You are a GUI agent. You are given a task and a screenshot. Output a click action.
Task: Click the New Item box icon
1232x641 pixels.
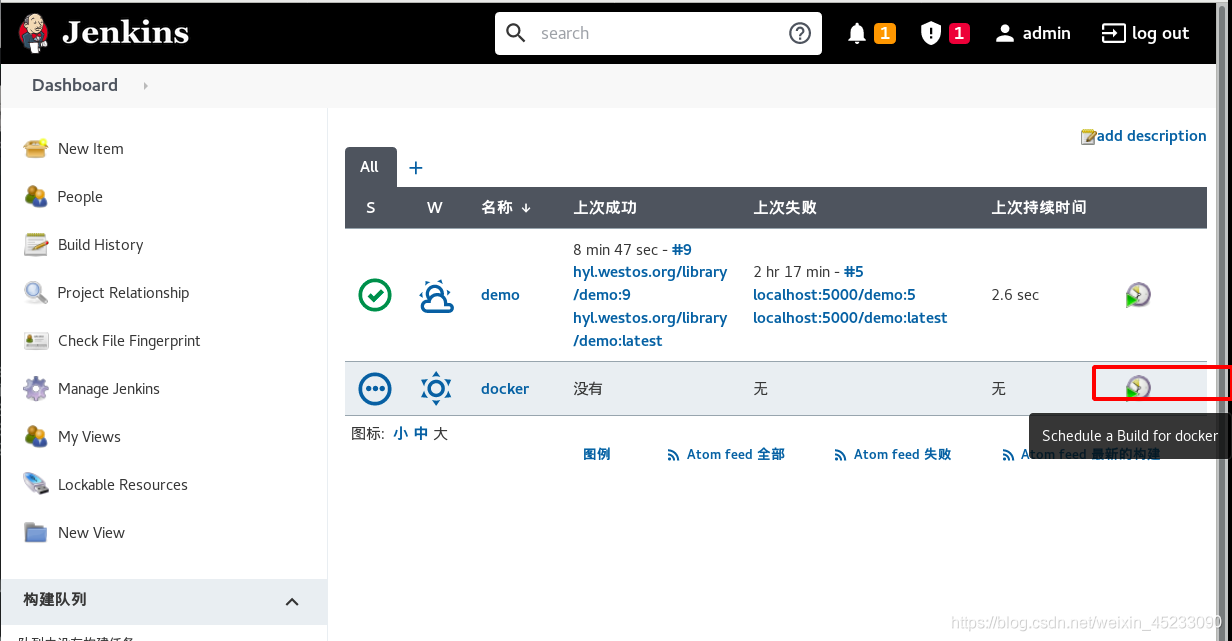[36, 148]
